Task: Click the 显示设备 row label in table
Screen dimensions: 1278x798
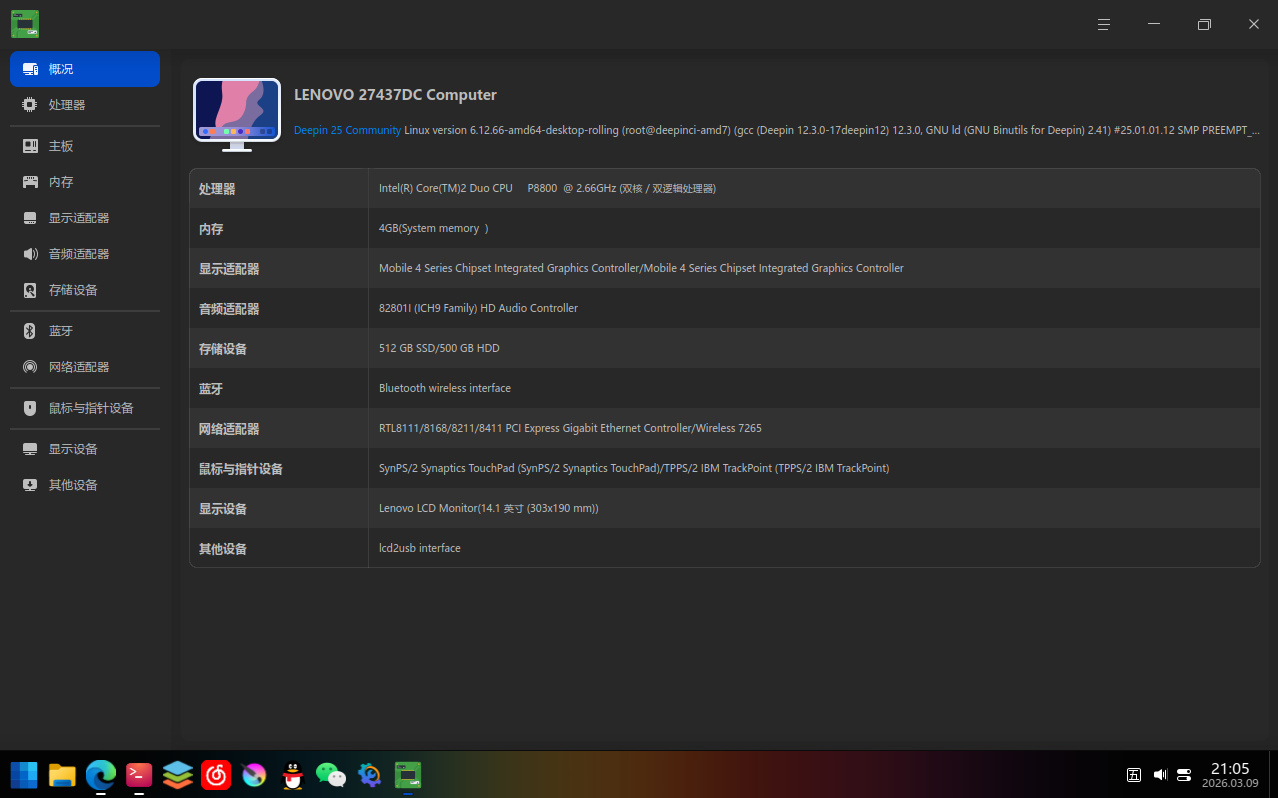Action: coord(223,509)
